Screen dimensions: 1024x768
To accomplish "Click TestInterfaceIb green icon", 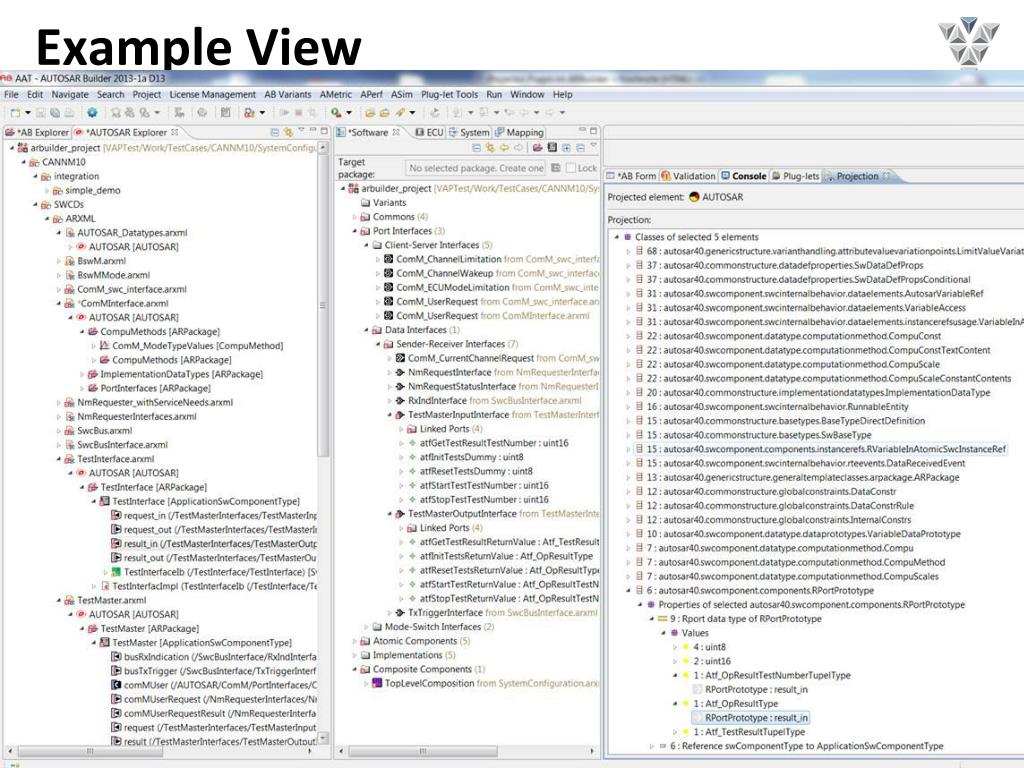I will (x=116, y=572).
